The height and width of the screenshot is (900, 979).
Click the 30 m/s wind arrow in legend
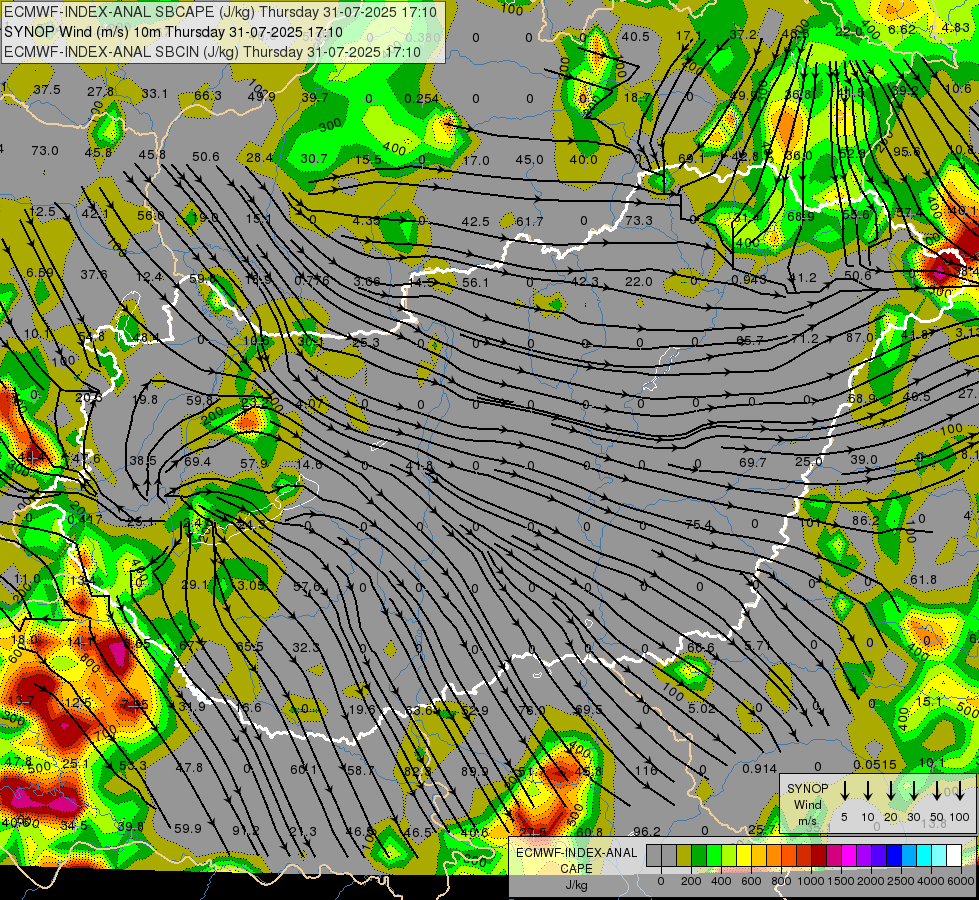(913, 791)
